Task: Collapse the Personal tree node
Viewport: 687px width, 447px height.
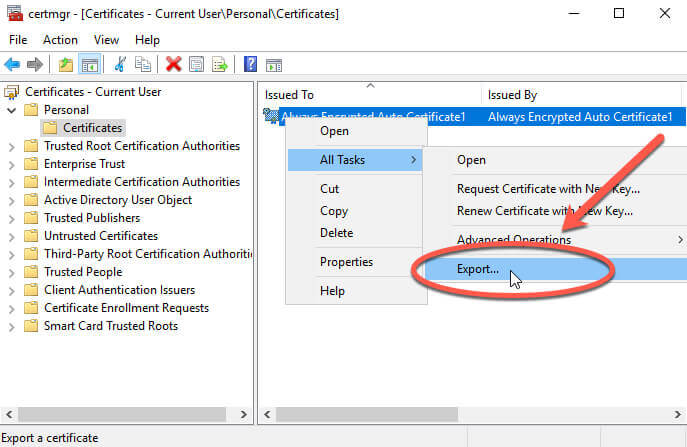Action: pos(12,110)
